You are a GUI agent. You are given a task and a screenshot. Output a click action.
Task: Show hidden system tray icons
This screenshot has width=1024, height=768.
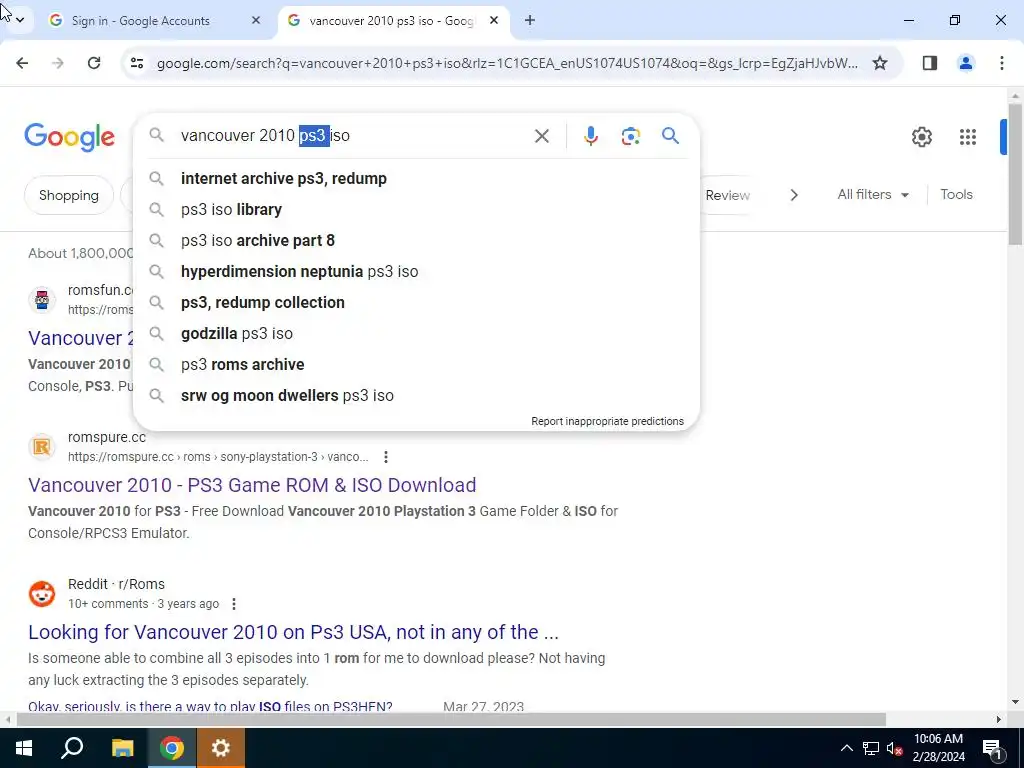846,748
